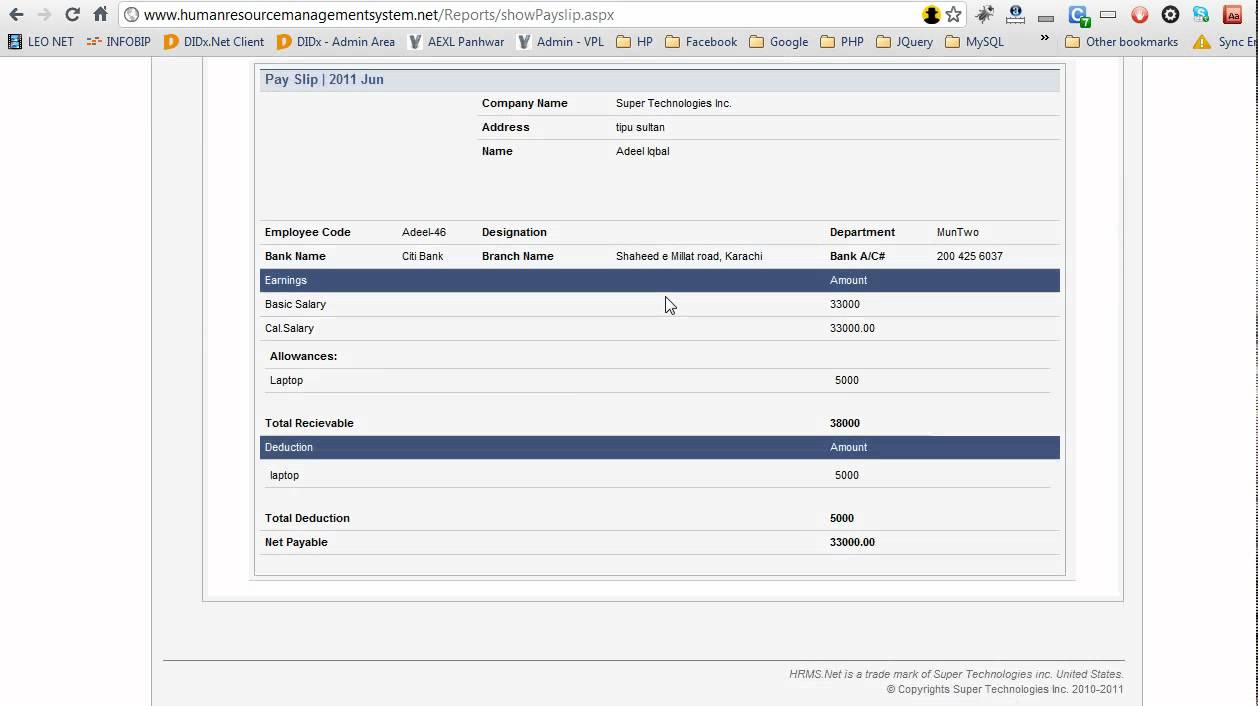Click the Earnings header label
Screen dimensions: 1258x706
click(x=286, y=280)
